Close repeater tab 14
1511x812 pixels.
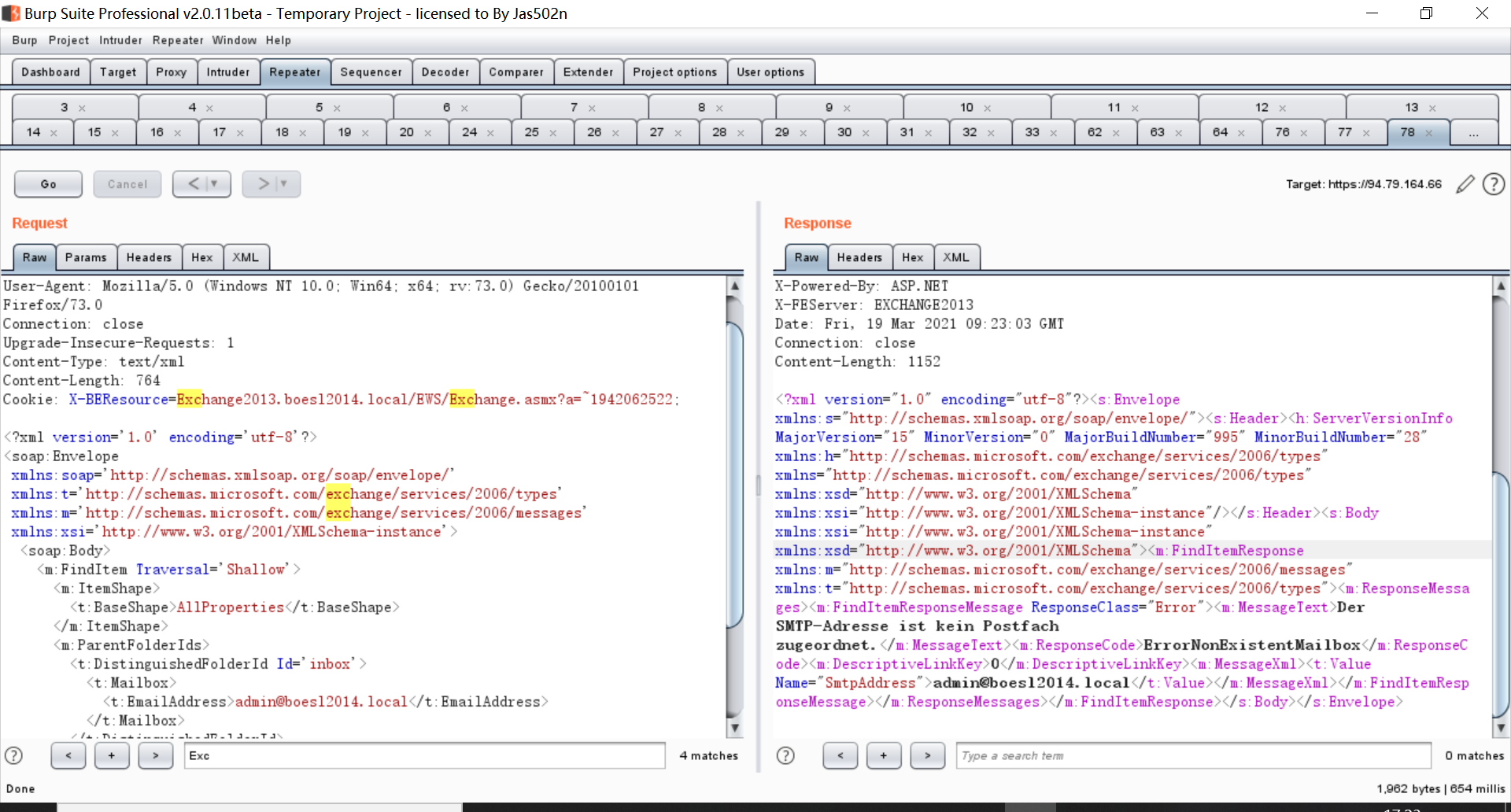click(x=54, y=133)
